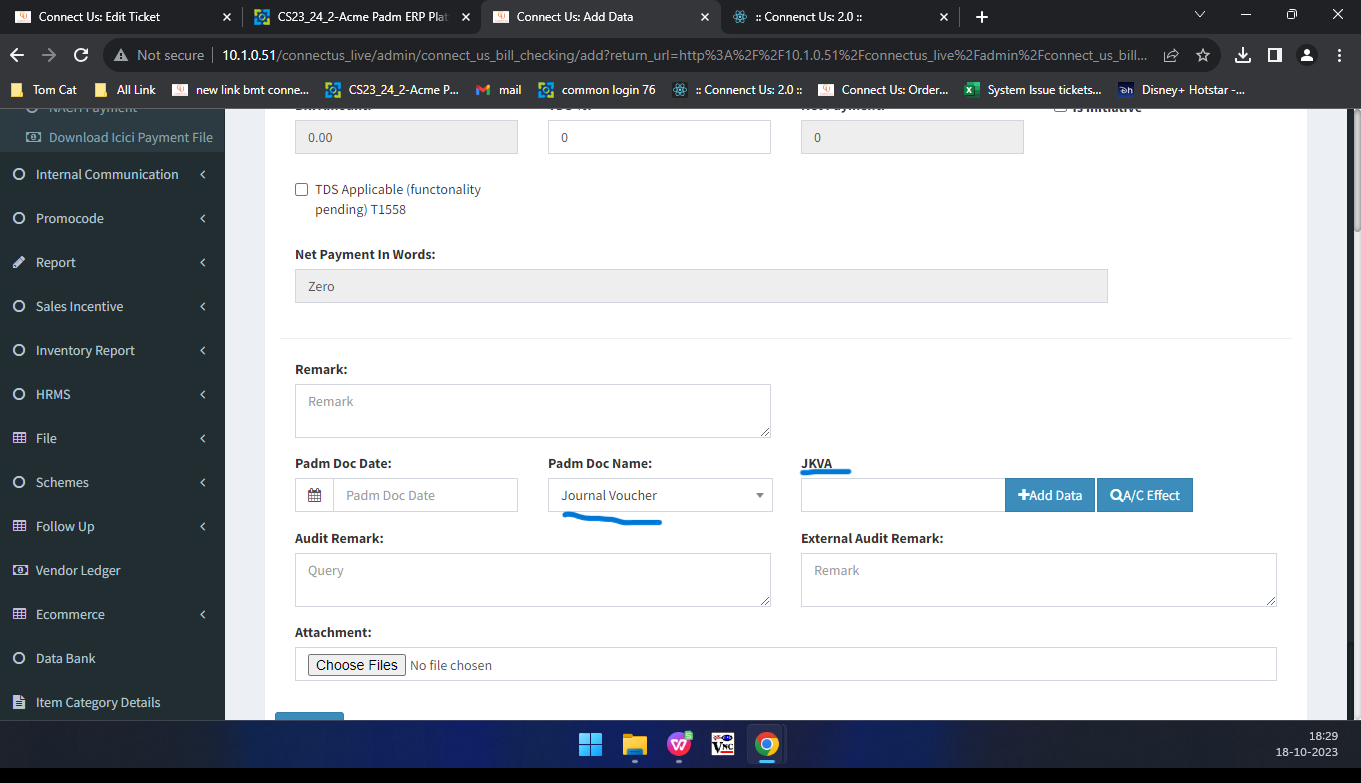The width and height of the screenshot is (1361, 783).
Task: Expand the Ecommerce sidebar menu
Action: point(112,614)
